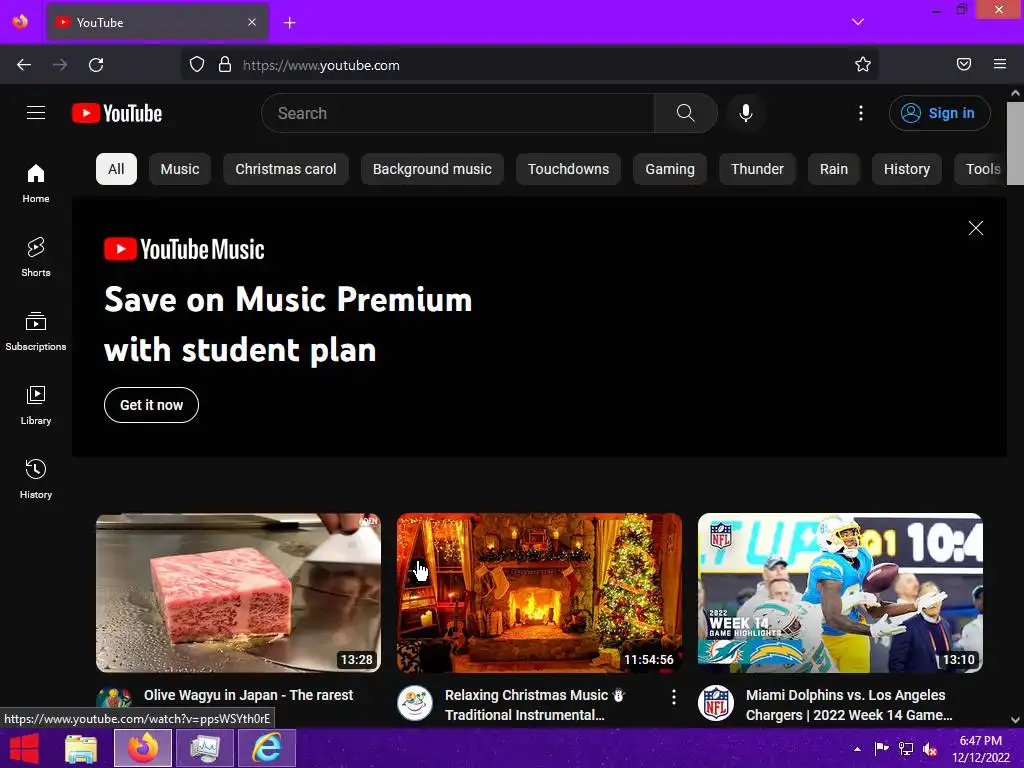Select the History filter chip

906,169
